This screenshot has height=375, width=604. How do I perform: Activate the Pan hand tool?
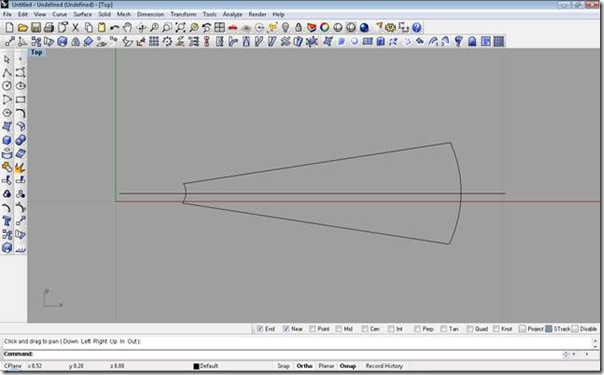[128, 27]
